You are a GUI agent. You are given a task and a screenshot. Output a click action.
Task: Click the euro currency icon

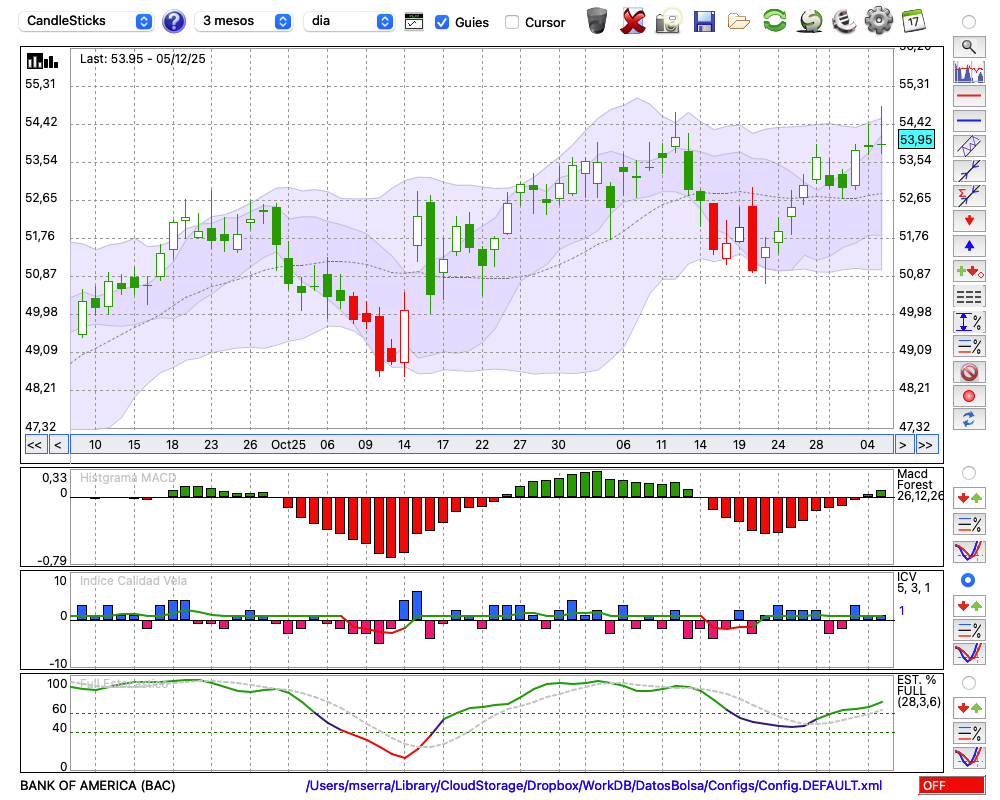pos(844,20)
